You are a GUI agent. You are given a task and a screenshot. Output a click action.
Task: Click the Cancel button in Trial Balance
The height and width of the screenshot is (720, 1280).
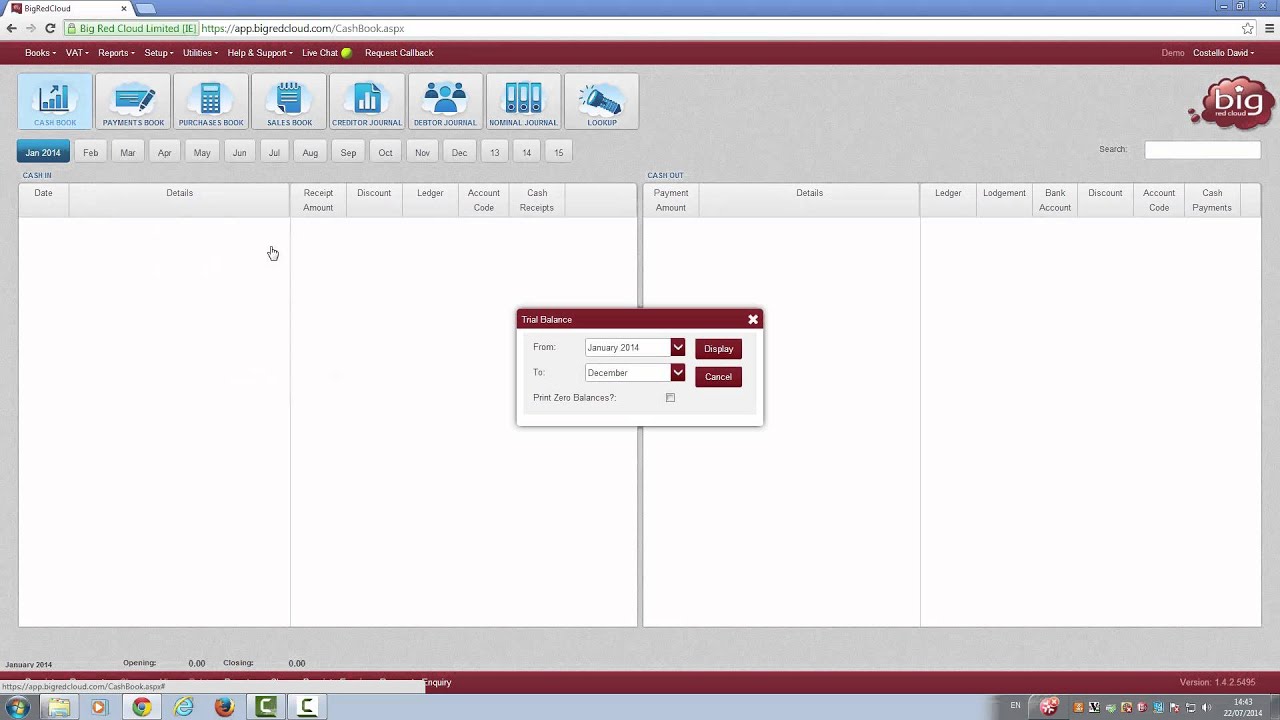[718, 377]
